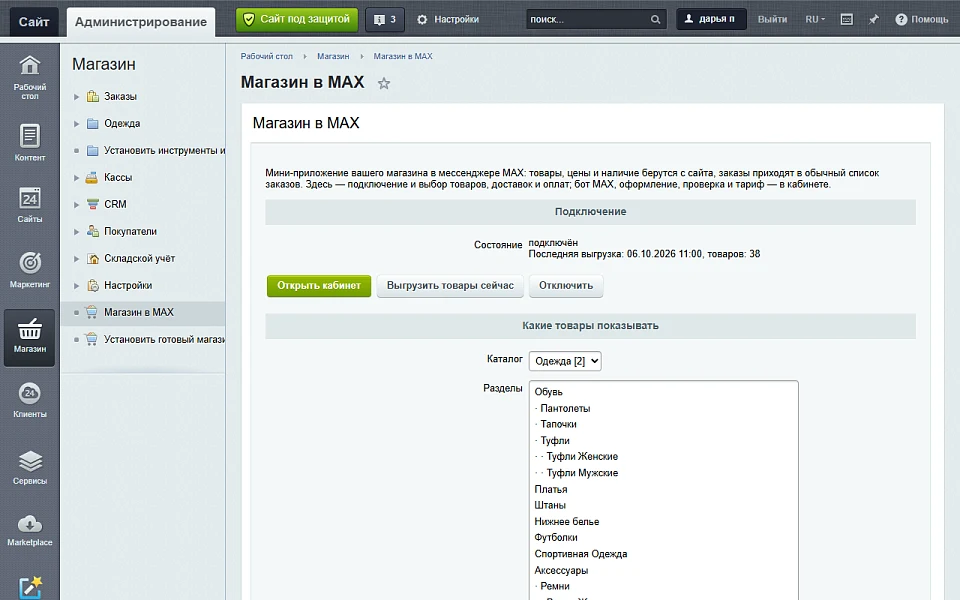Open the RU language dropdown
Screen dimensions: 960x600
point(815,20)
